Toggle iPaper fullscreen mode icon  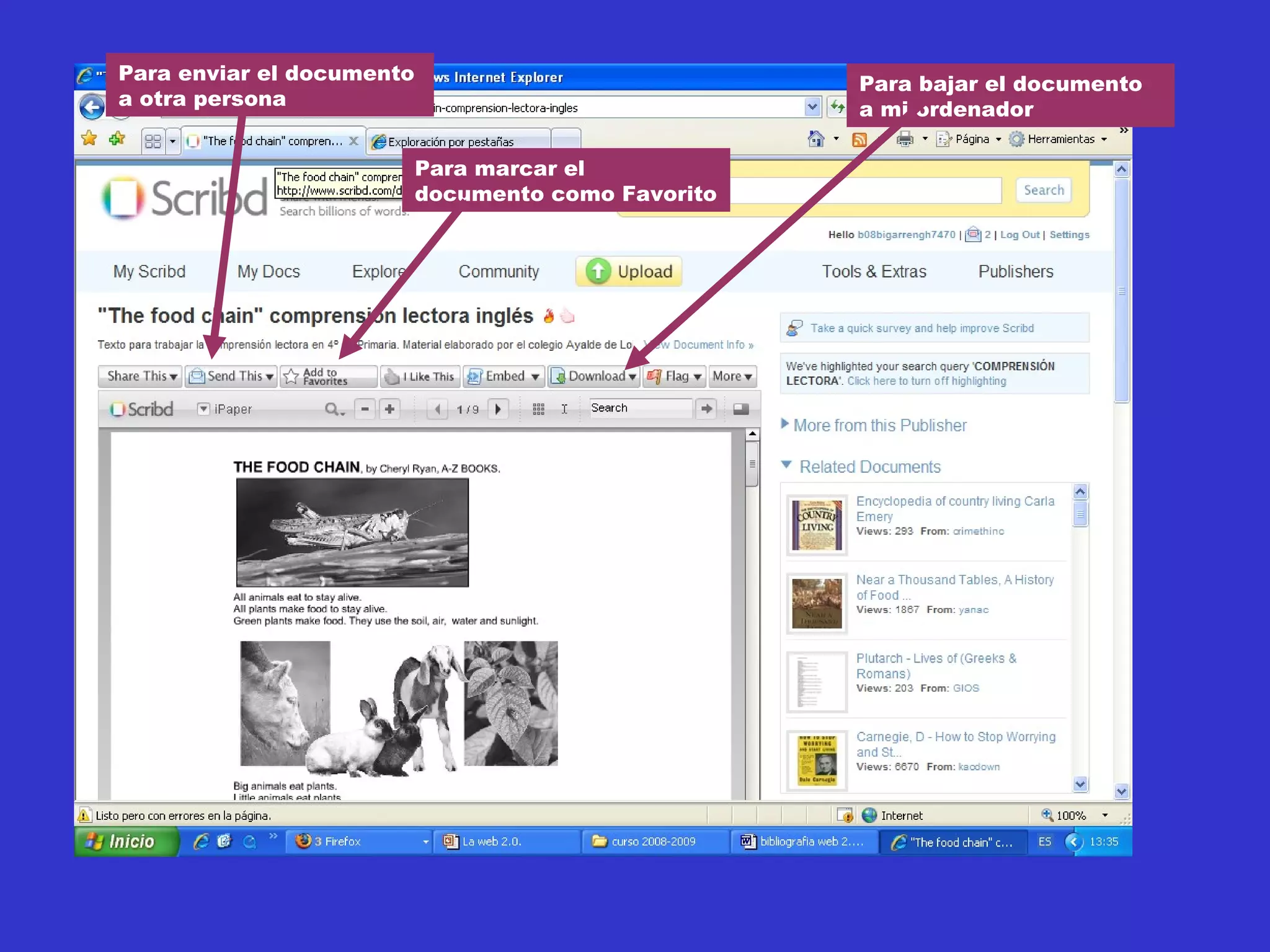coord(741,409)
